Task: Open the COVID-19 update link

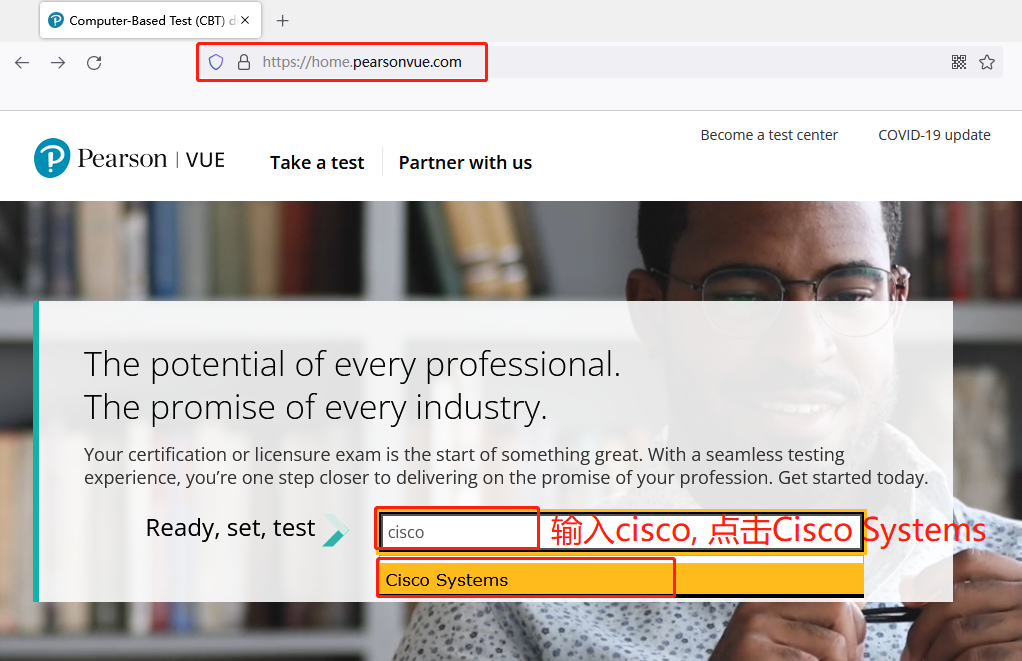Action: [934, 135]
